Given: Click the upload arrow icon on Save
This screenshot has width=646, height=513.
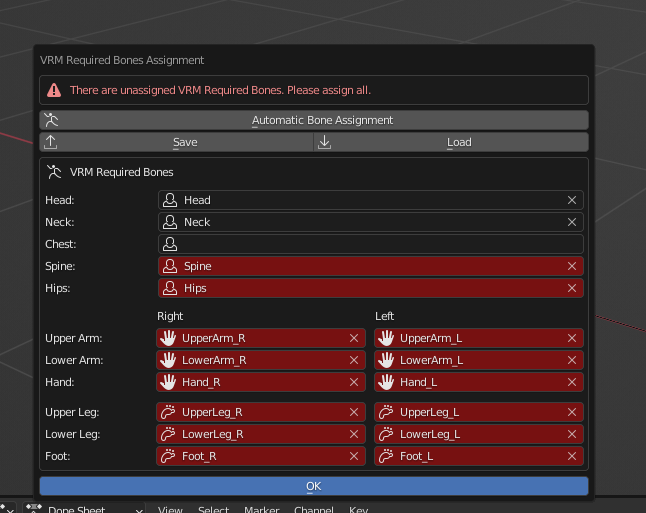Looking at the screenshot, I should coord(51,142).
